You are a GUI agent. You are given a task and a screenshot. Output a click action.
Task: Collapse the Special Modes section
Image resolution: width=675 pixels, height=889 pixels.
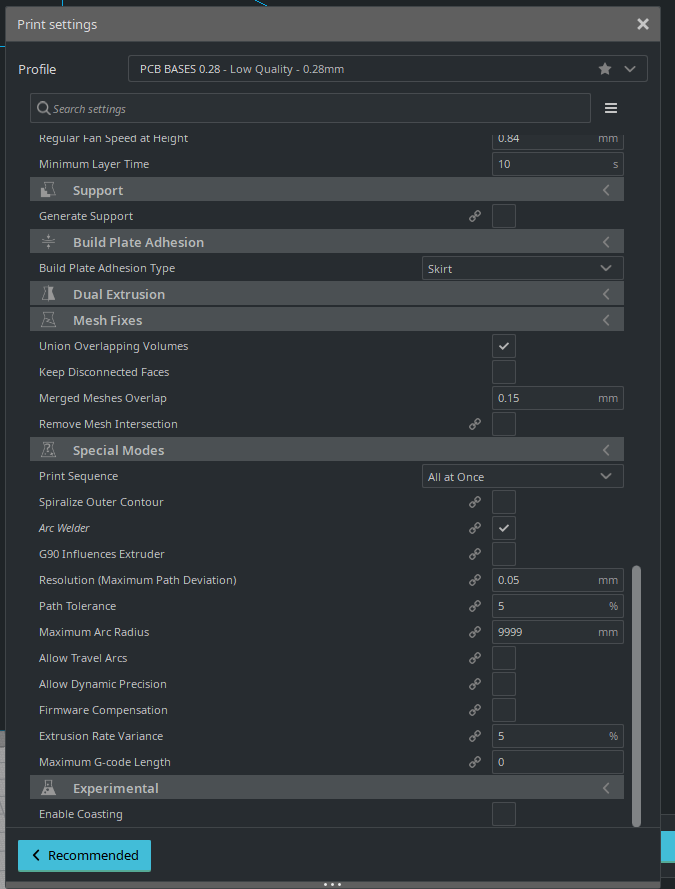click(x=606, y=449)
